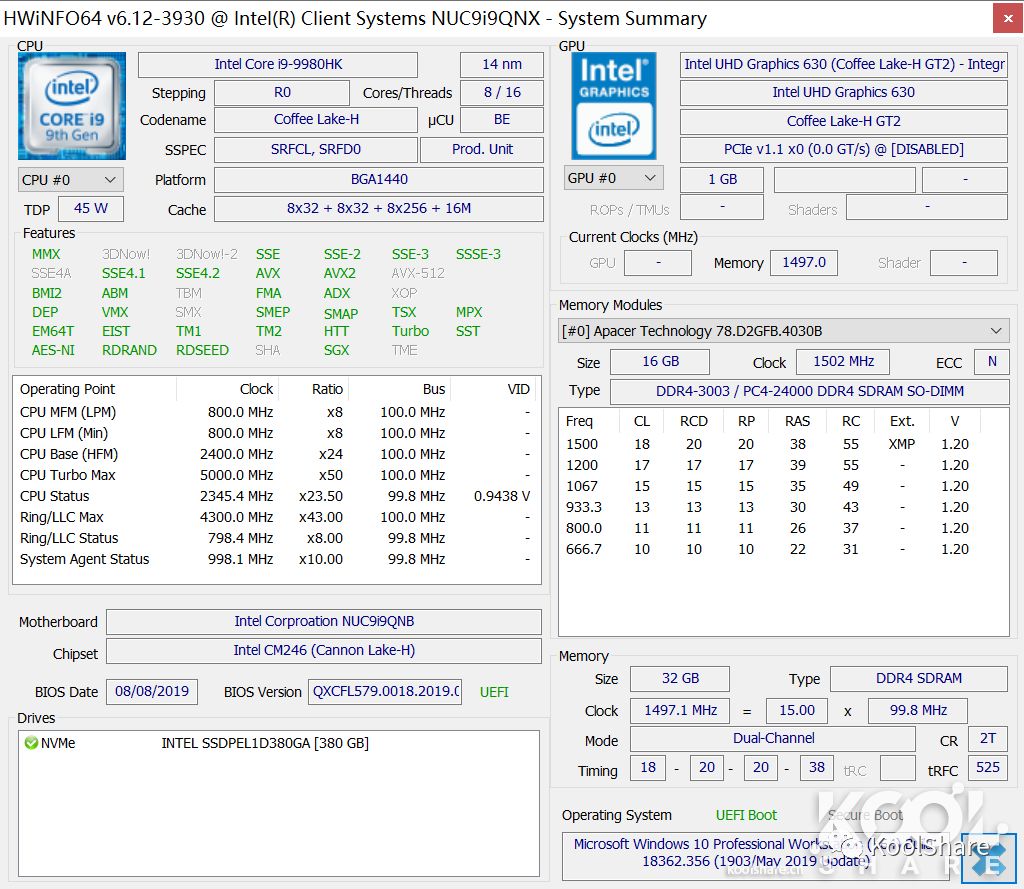Click the BGA1440 platform field
The image size is (1024, 889).
[379, 180]
